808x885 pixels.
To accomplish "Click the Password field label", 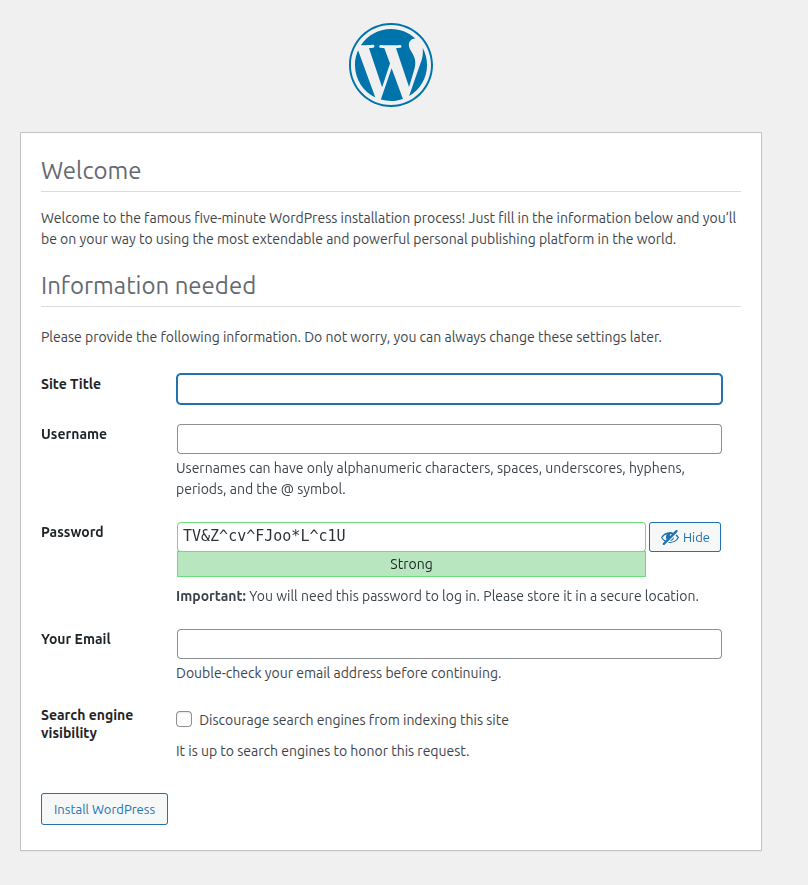I will point(72,532).
